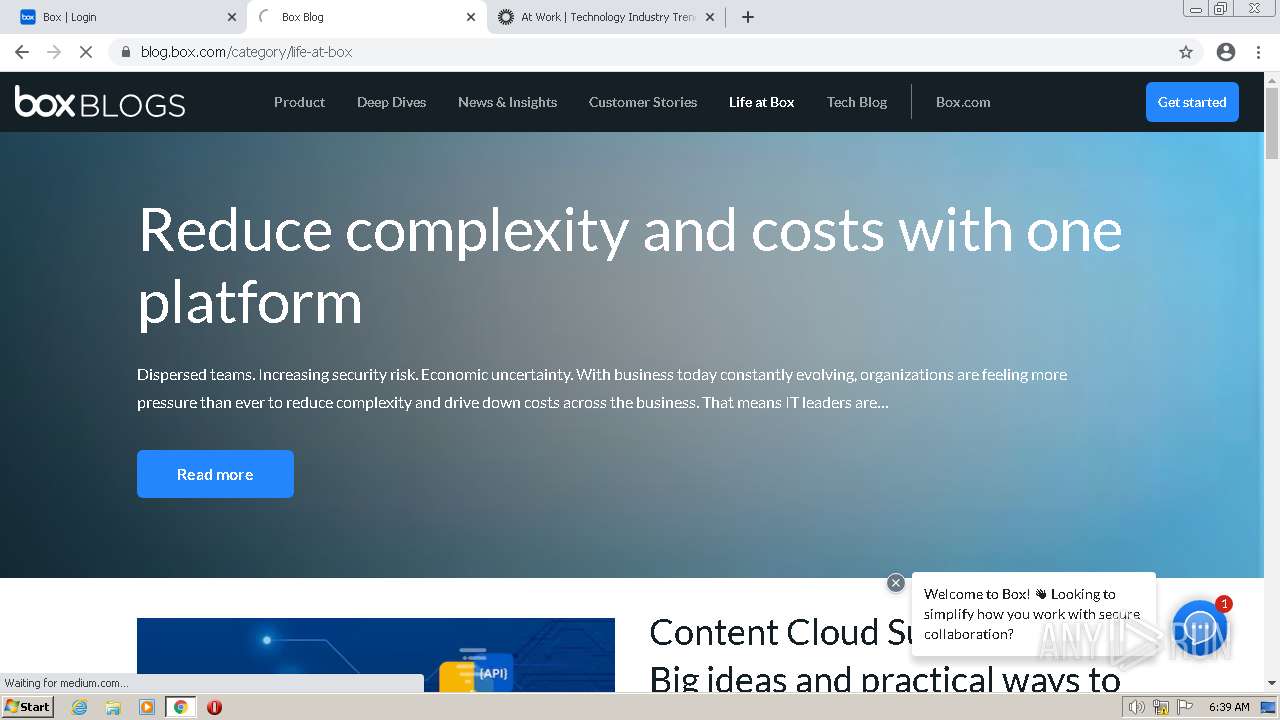Image resolution: width=1280 pixels, height=720 pixels.
Task: Open News & Insights category
Action: point(507,102)
